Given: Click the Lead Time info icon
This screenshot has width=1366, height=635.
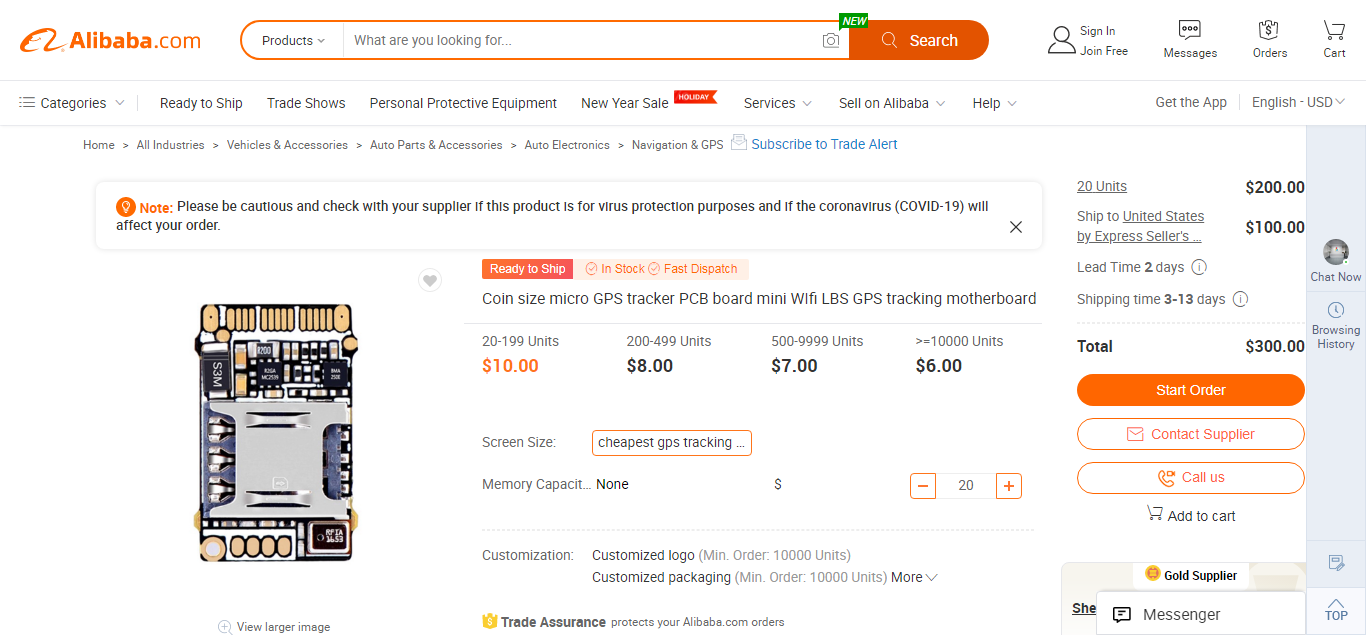Looking at the screenshot, I should 1199,267.
